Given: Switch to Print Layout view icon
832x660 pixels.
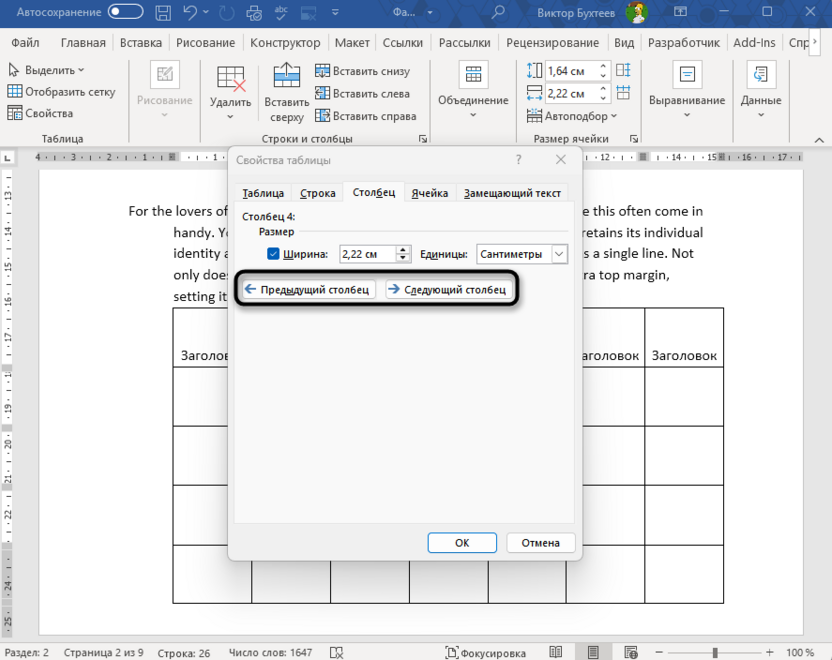Looking at the screenshot, I should coord(593,652).
